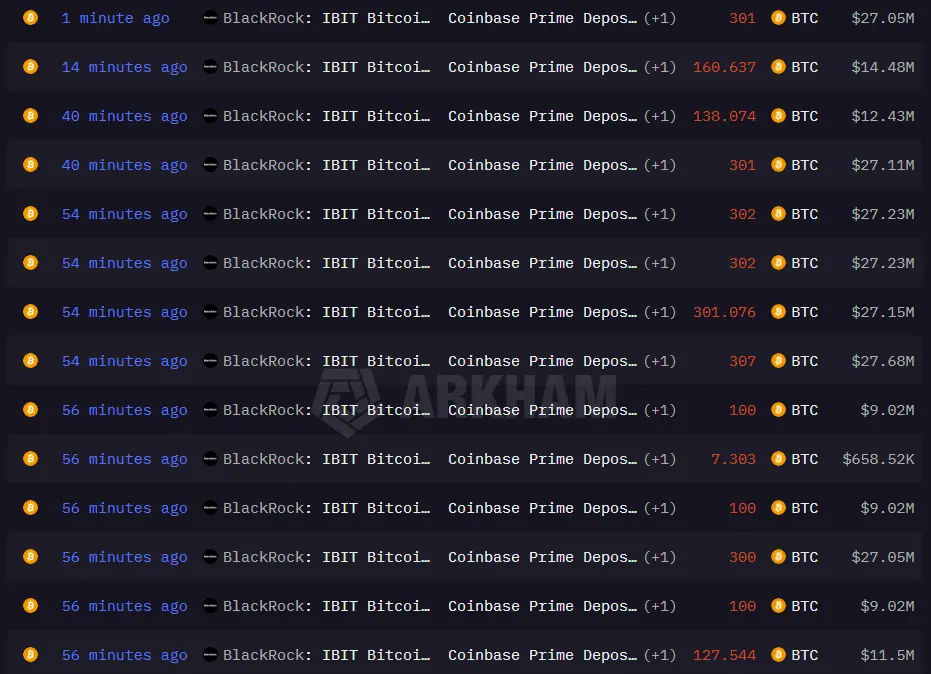Click the $658.52K USD value

pos(878,459)
